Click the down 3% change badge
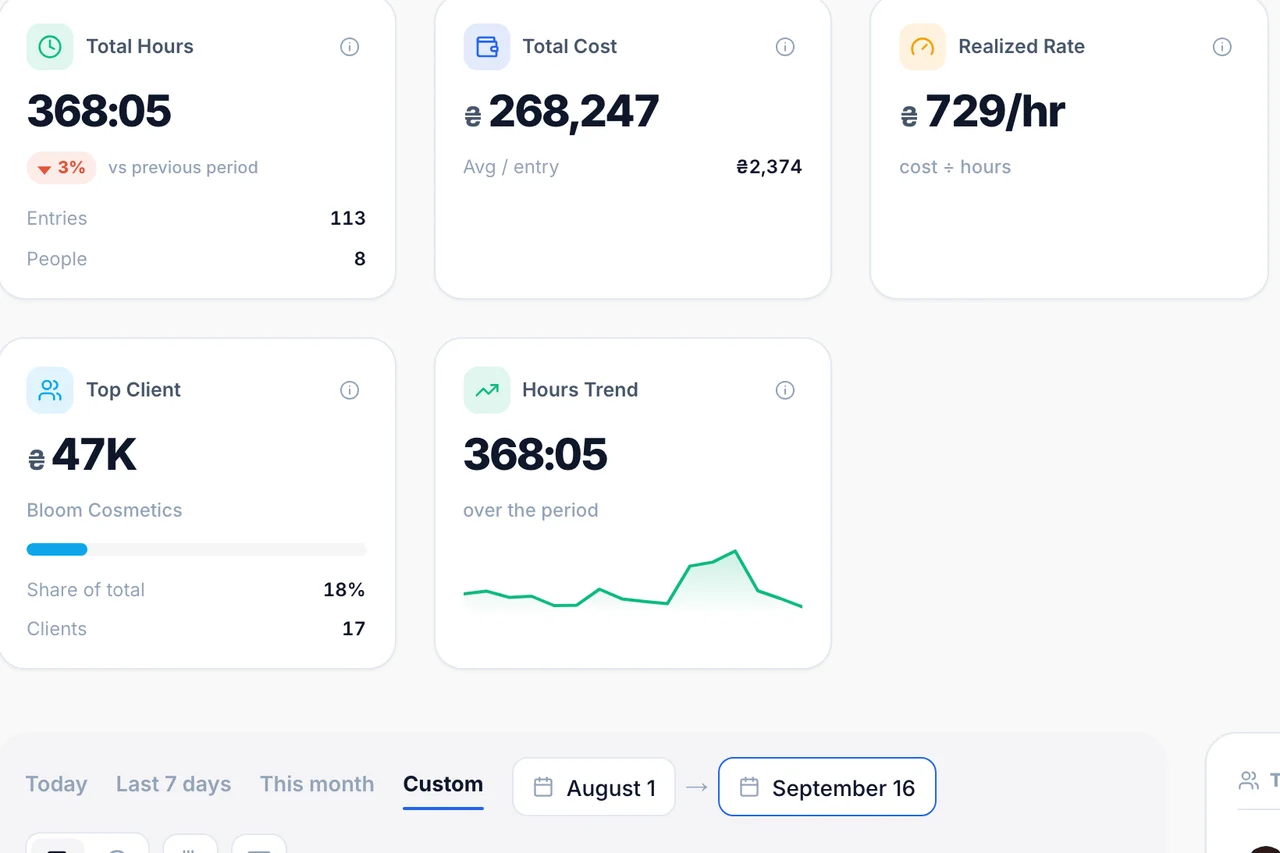The width and height of the screenshot is (1280, 853). tap(61, 168)
